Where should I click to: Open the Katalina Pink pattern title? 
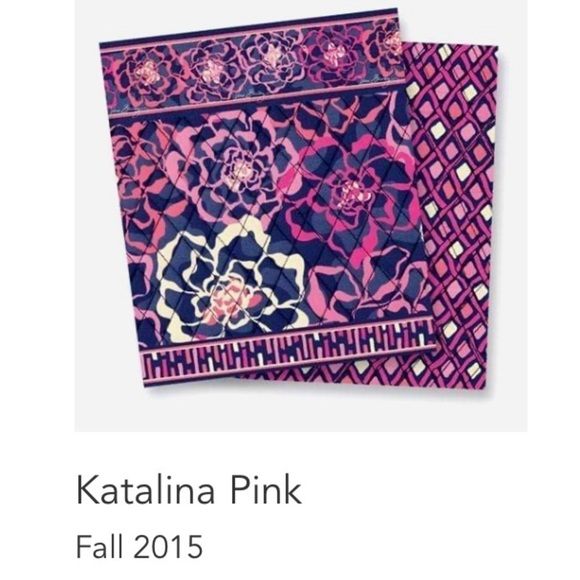pyautogui.click(x=189, y=490)
